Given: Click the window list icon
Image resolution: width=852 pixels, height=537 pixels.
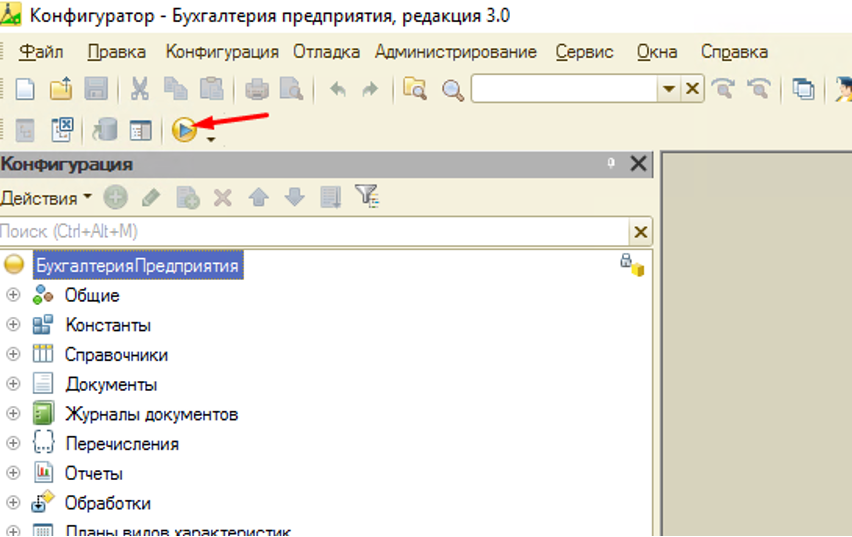Looking at the screenshot, I should pyautogui.click(x=803, y=89).
